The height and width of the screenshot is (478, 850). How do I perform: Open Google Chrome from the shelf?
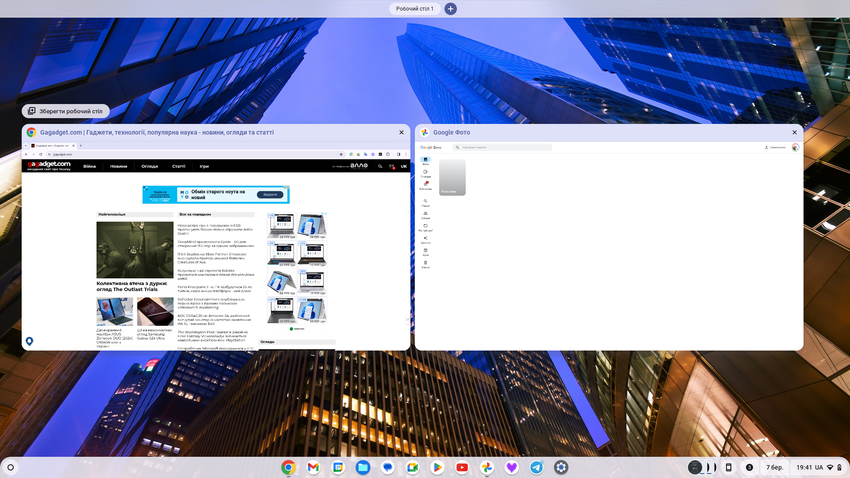click(x=288, y=467)
